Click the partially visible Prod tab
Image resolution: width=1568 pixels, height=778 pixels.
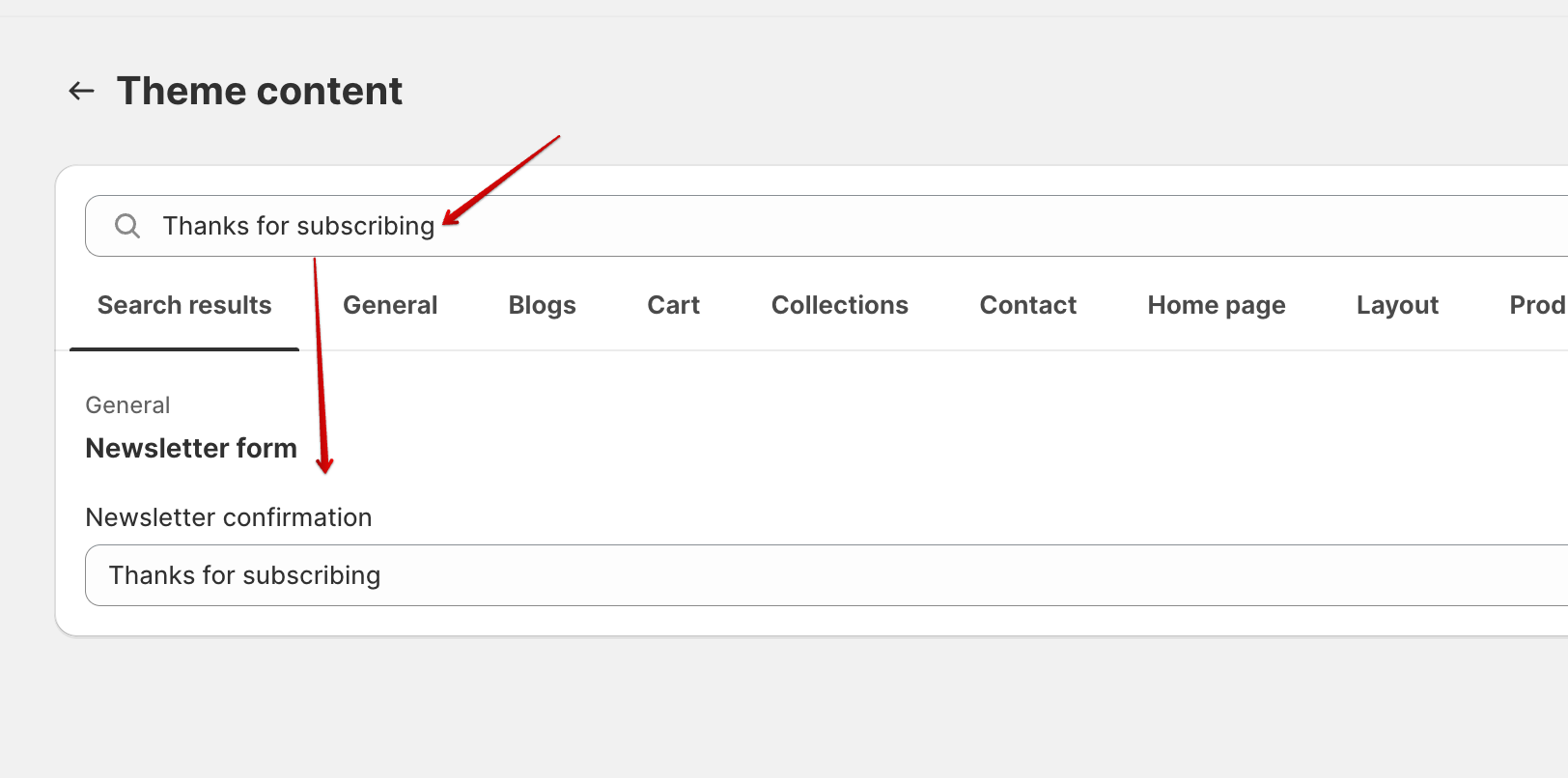pyautogui.click(x=1536, y=305)
